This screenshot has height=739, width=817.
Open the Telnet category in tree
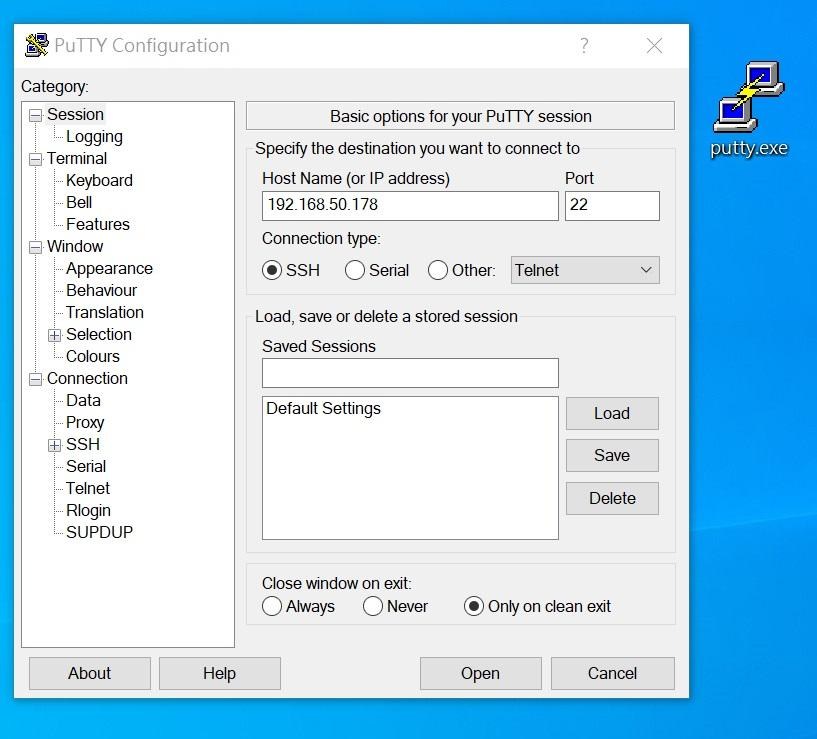[x=88, y=488]
